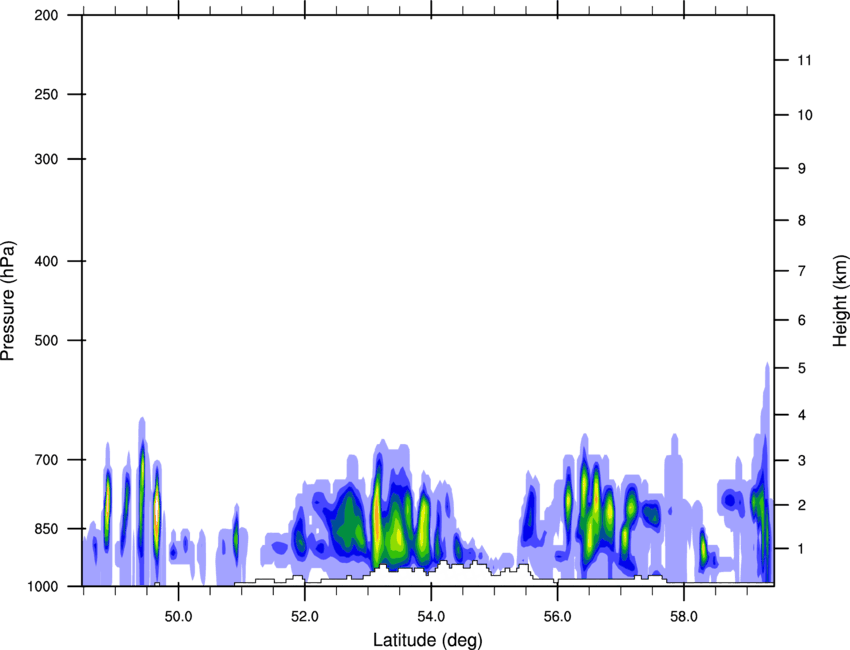
Task: Click the 1 km height label
Action: (802, 549)
